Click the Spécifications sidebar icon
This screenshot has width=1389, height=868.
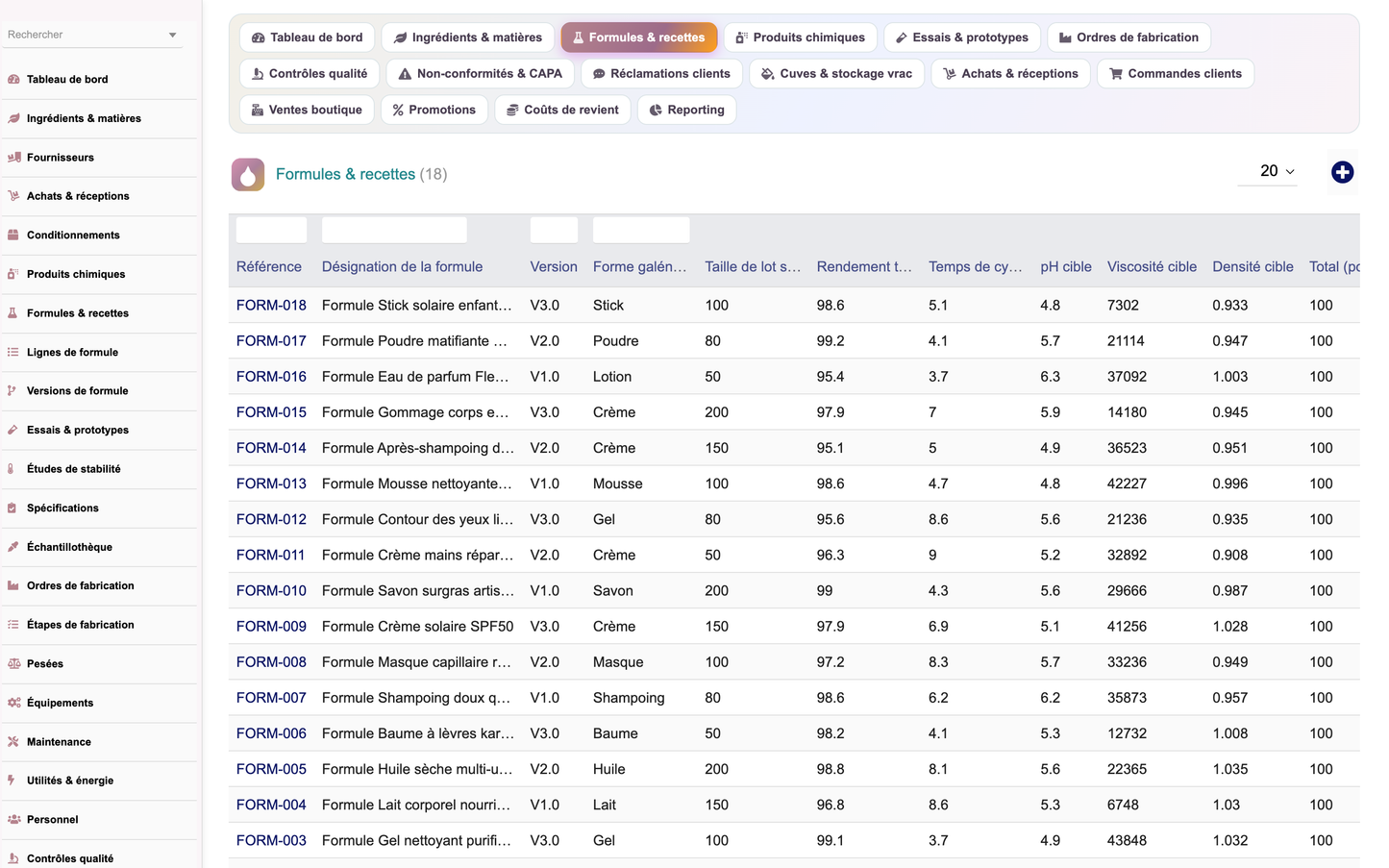coord(13,508)
